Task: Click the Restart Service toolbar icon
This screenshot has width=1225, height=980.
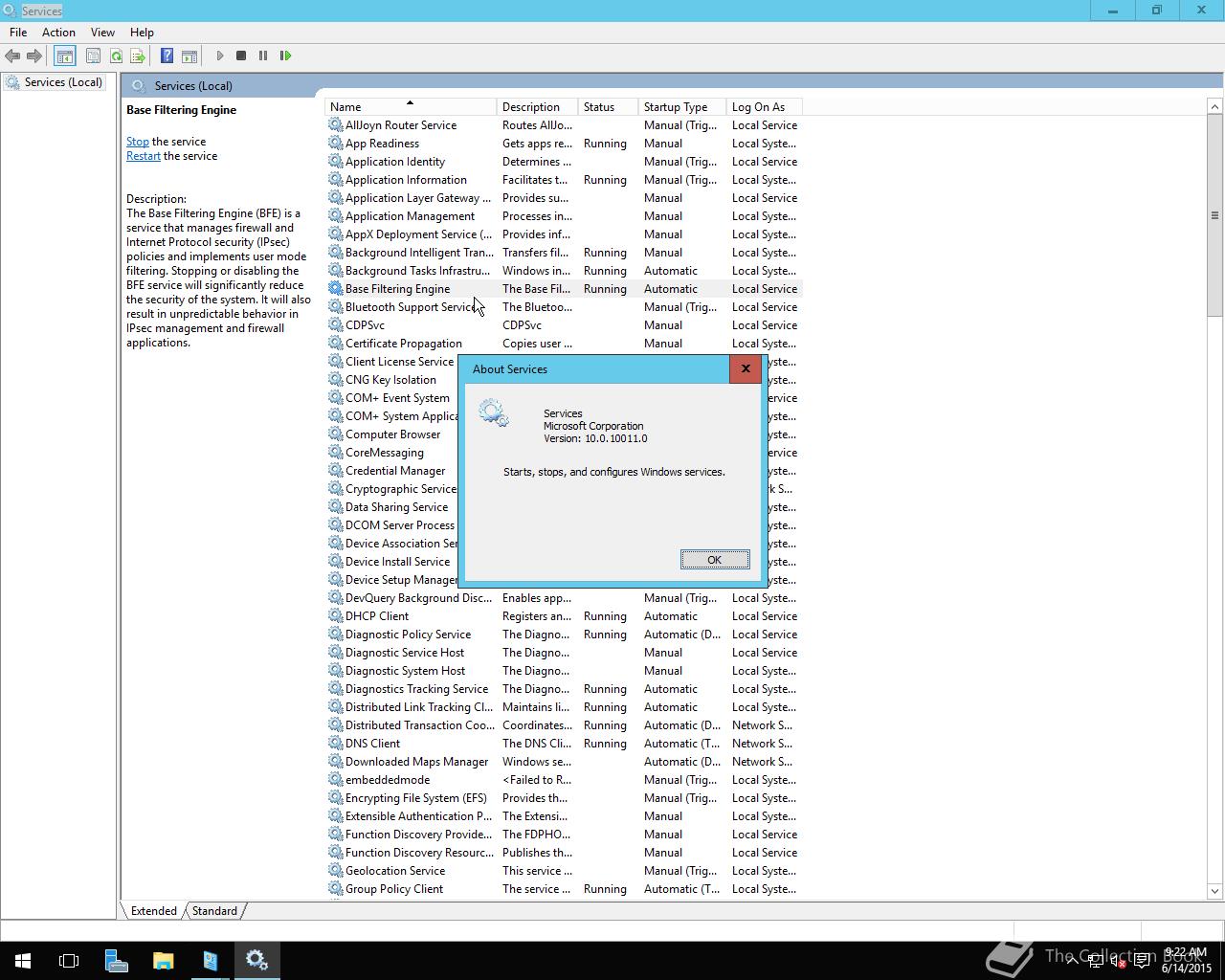Action: click(x=285, y=56)
